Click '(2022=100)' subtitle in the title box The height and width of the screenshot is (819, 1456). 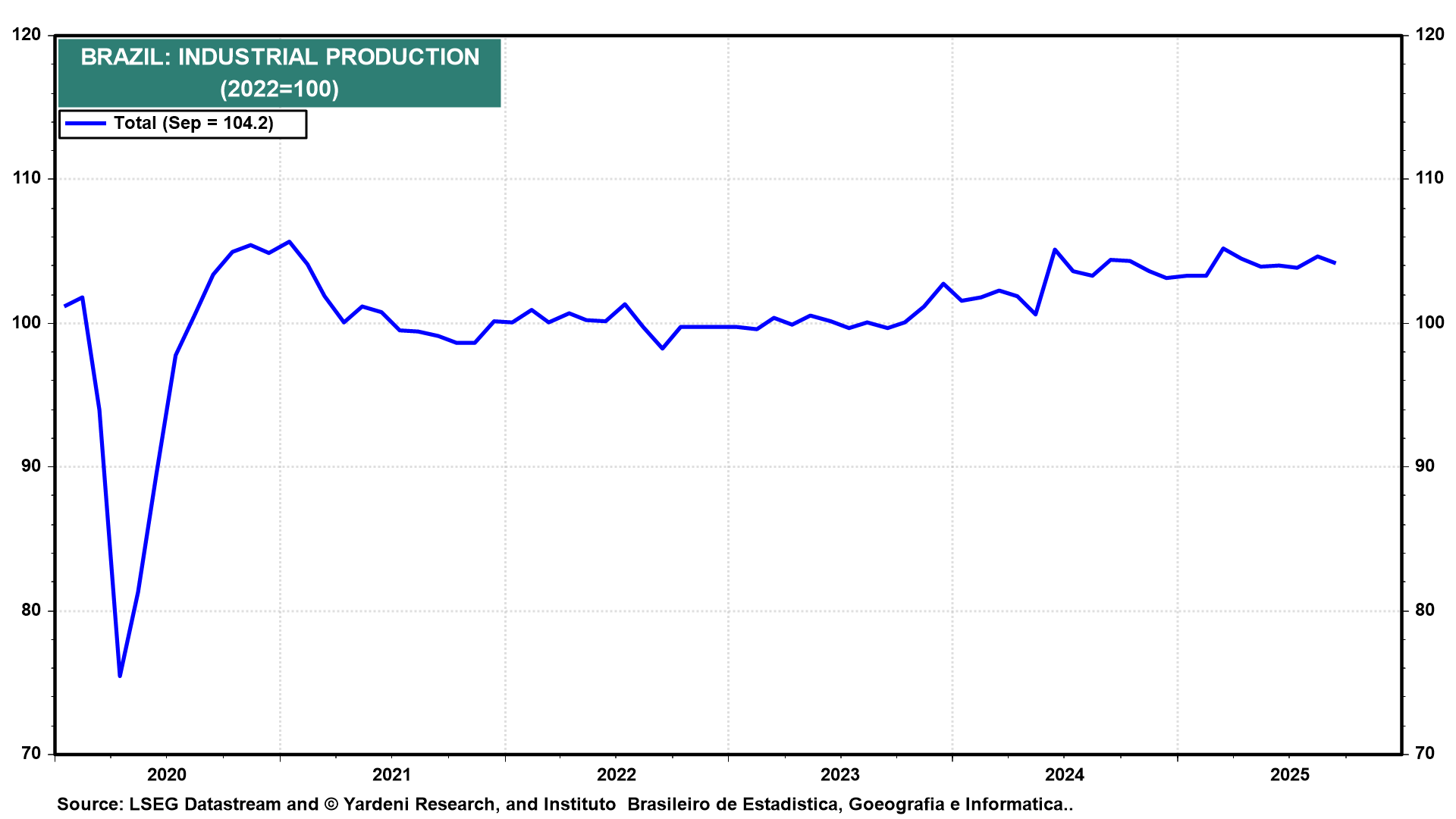pyautogui.click(x=280, y=89)
